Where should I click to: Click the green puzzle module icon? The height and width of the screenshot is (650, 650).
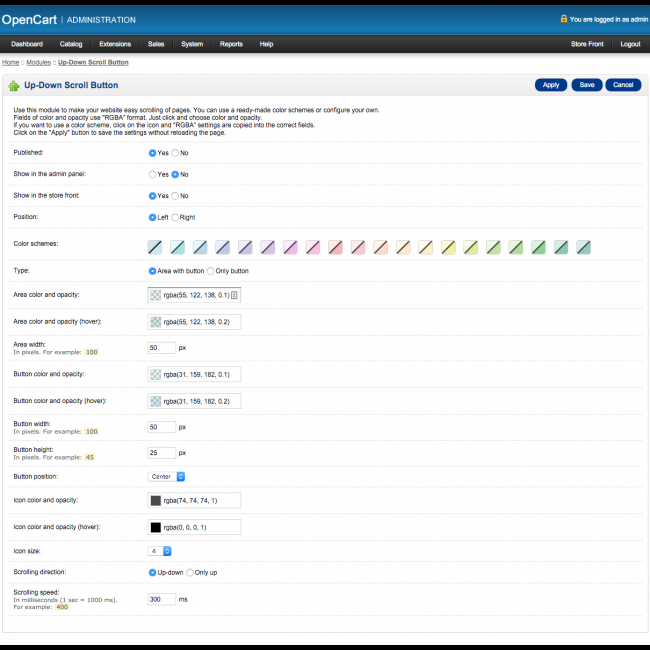point(14,86)
